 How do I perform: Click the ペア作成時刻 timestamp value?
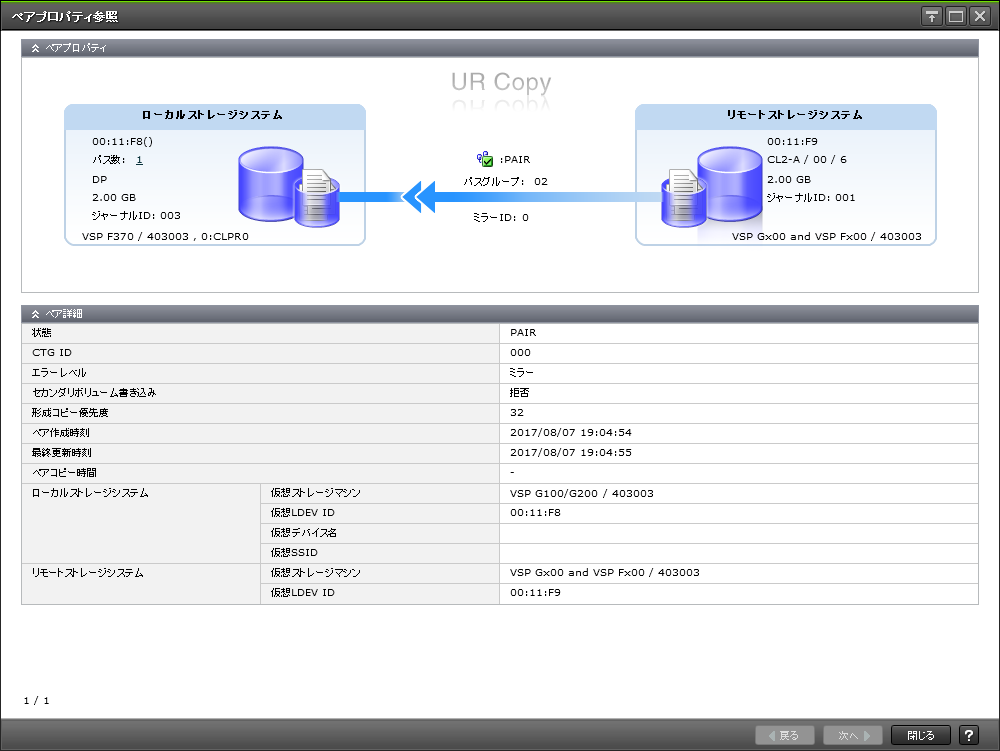click(570, 433)
